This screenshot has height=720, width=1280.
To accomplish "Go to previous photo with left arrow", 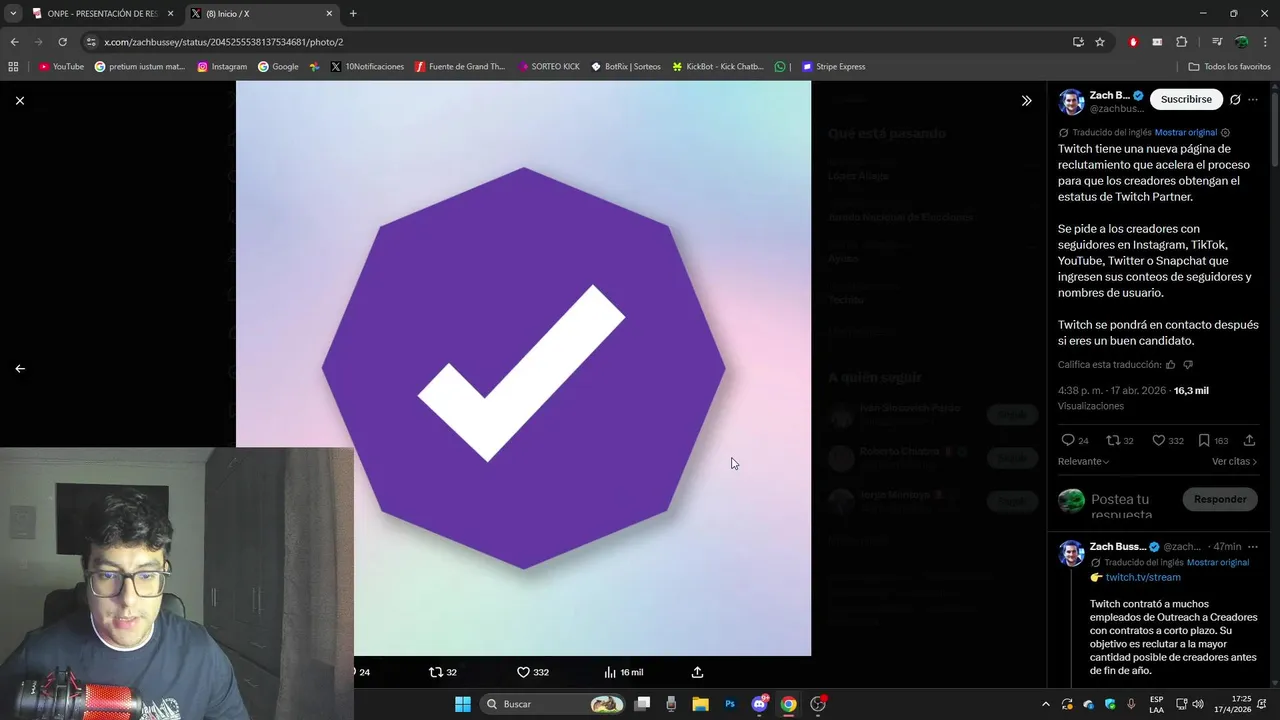I will coord(20,368).
